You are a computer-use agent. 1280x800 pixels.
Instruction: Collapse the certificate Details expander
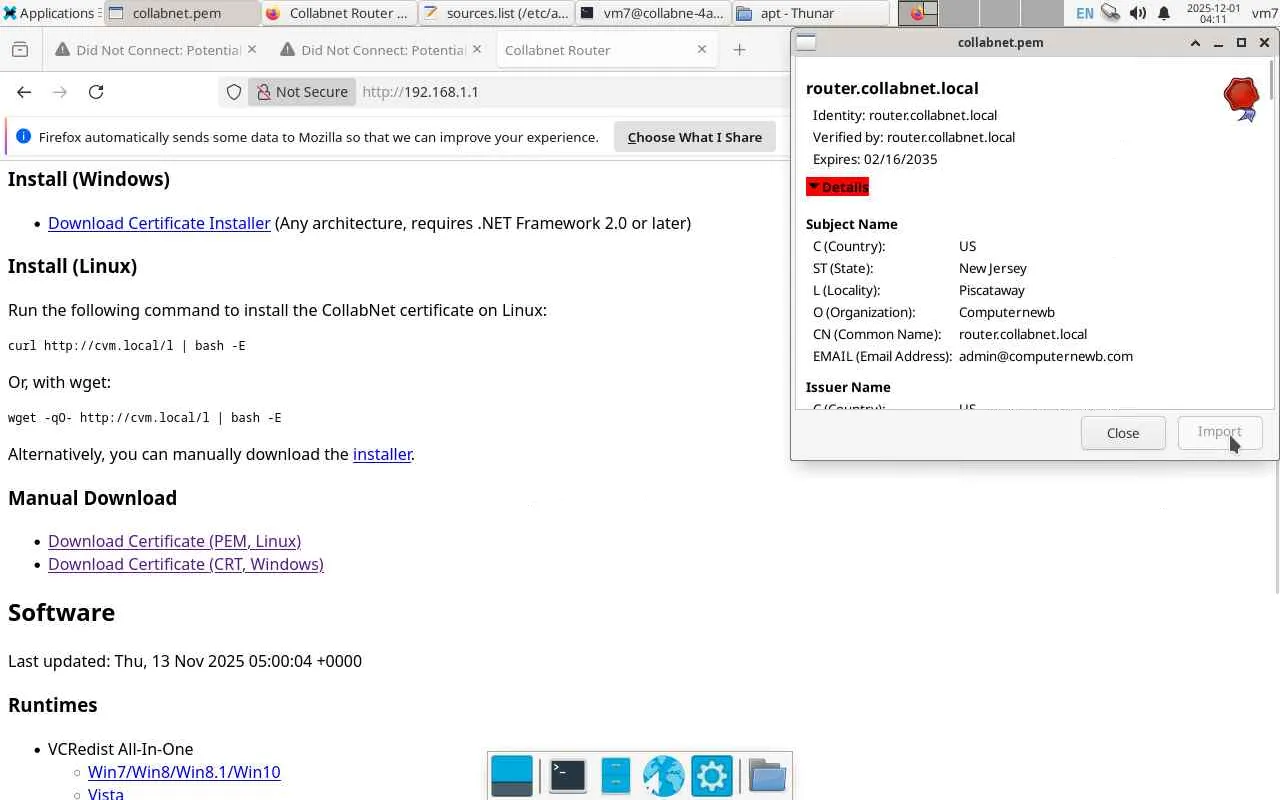pyautogui.click(x=838, y=187)
